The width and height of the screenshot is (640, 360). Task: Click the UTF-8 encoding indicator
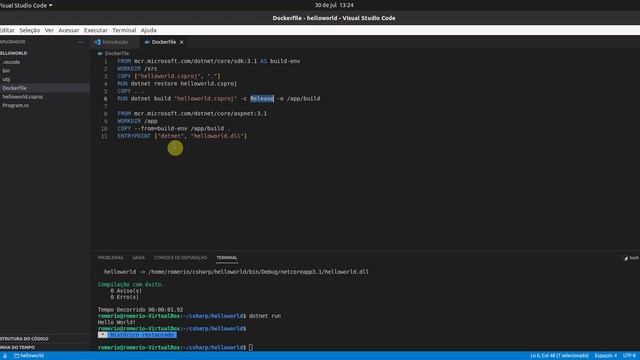629,356
